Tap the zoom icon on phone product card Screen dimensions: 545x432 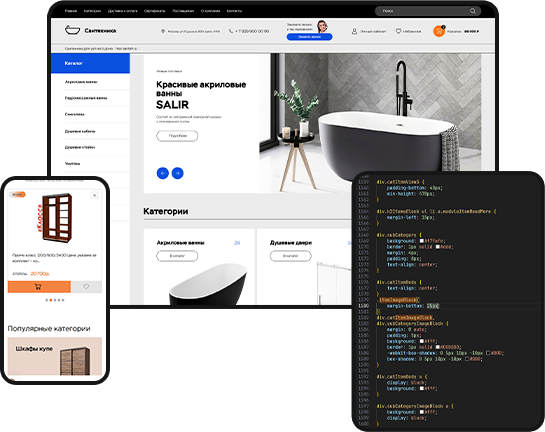[x=95, y=195]
